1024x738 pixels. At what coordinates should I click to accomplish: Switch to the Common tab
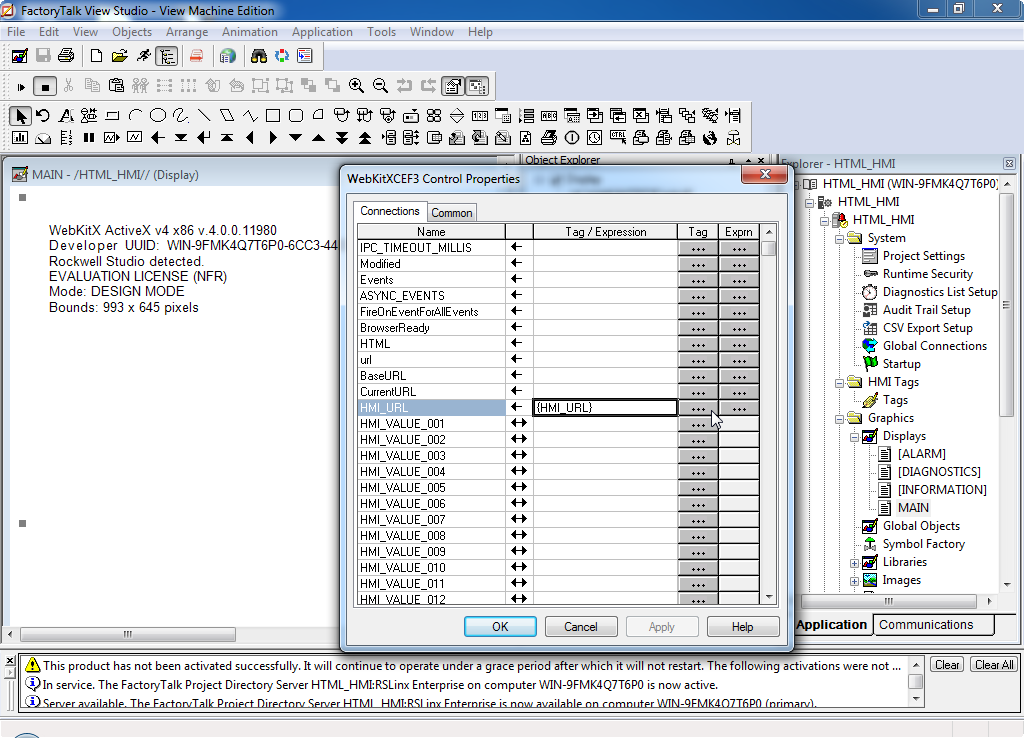point(451,213)
